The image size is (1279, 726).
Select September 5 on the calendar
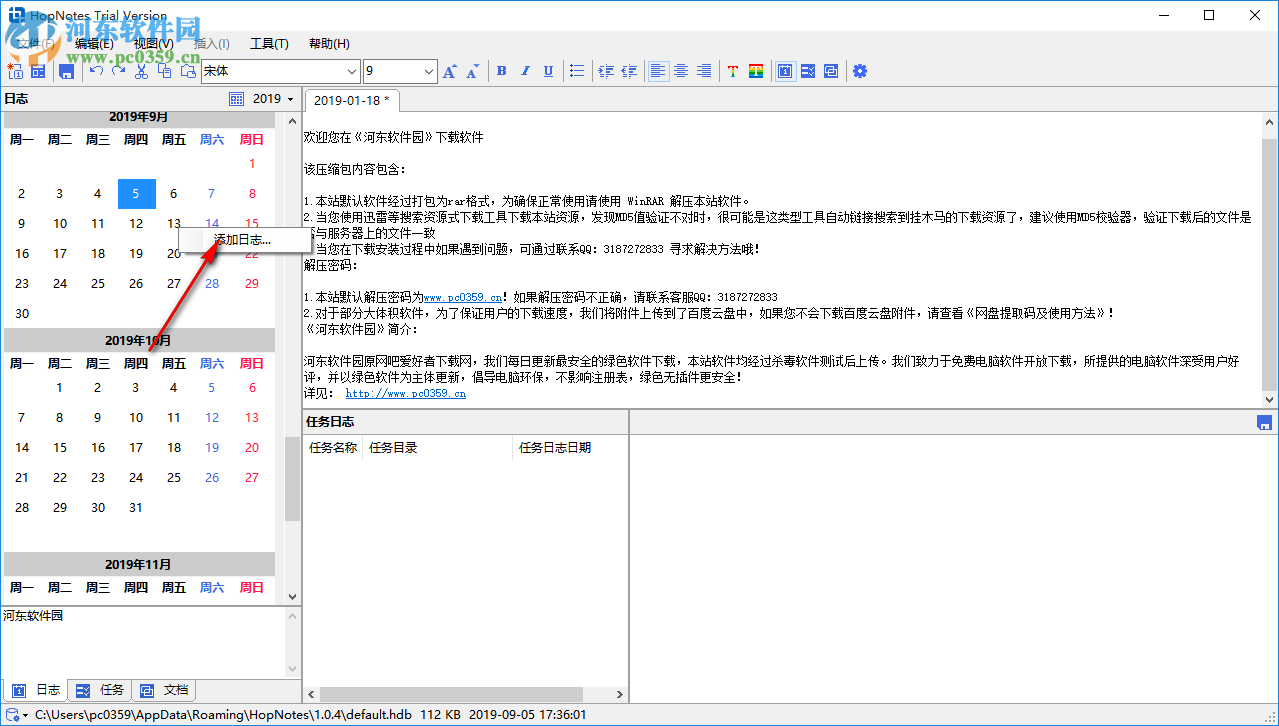click(x=136, y=193)
